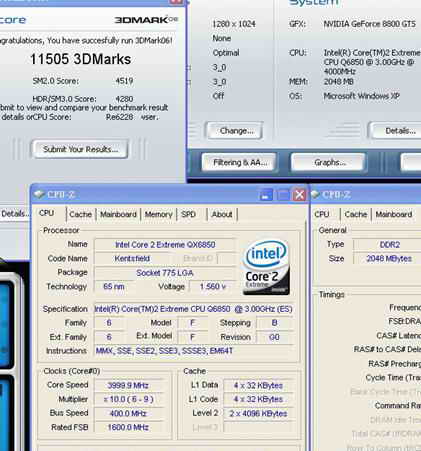
Task: Click the Voltage value 1.560 v
Action: (213, 286)
